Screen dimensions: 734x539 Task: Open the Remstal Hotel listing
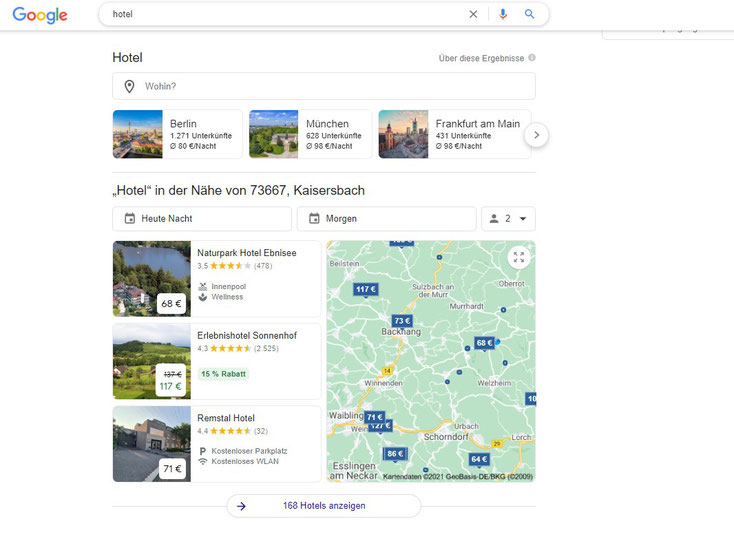[x=217, y=444]
